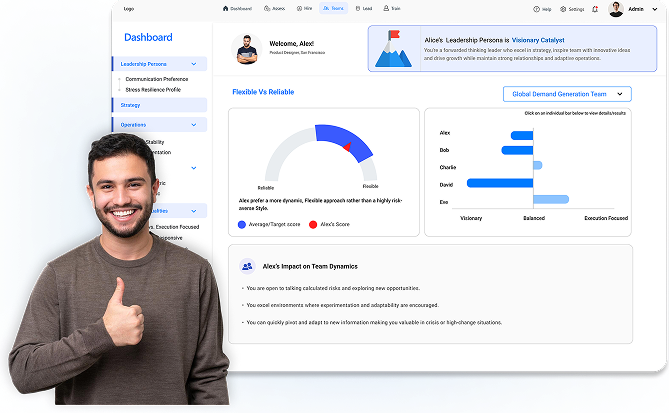669x413 pixels.
Task: Select Eve's bar in the team chart
Action: [x=551, y=199]
